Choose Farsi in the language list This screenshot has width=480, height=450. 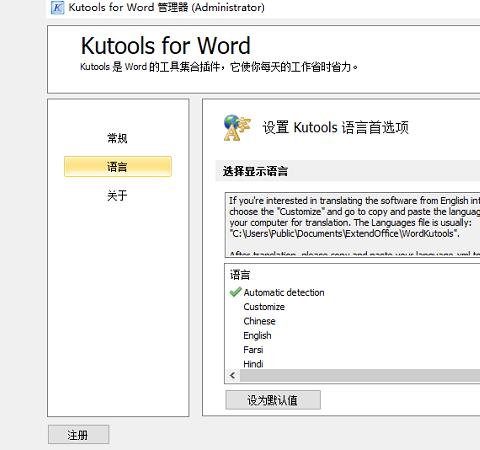(253, 350)
